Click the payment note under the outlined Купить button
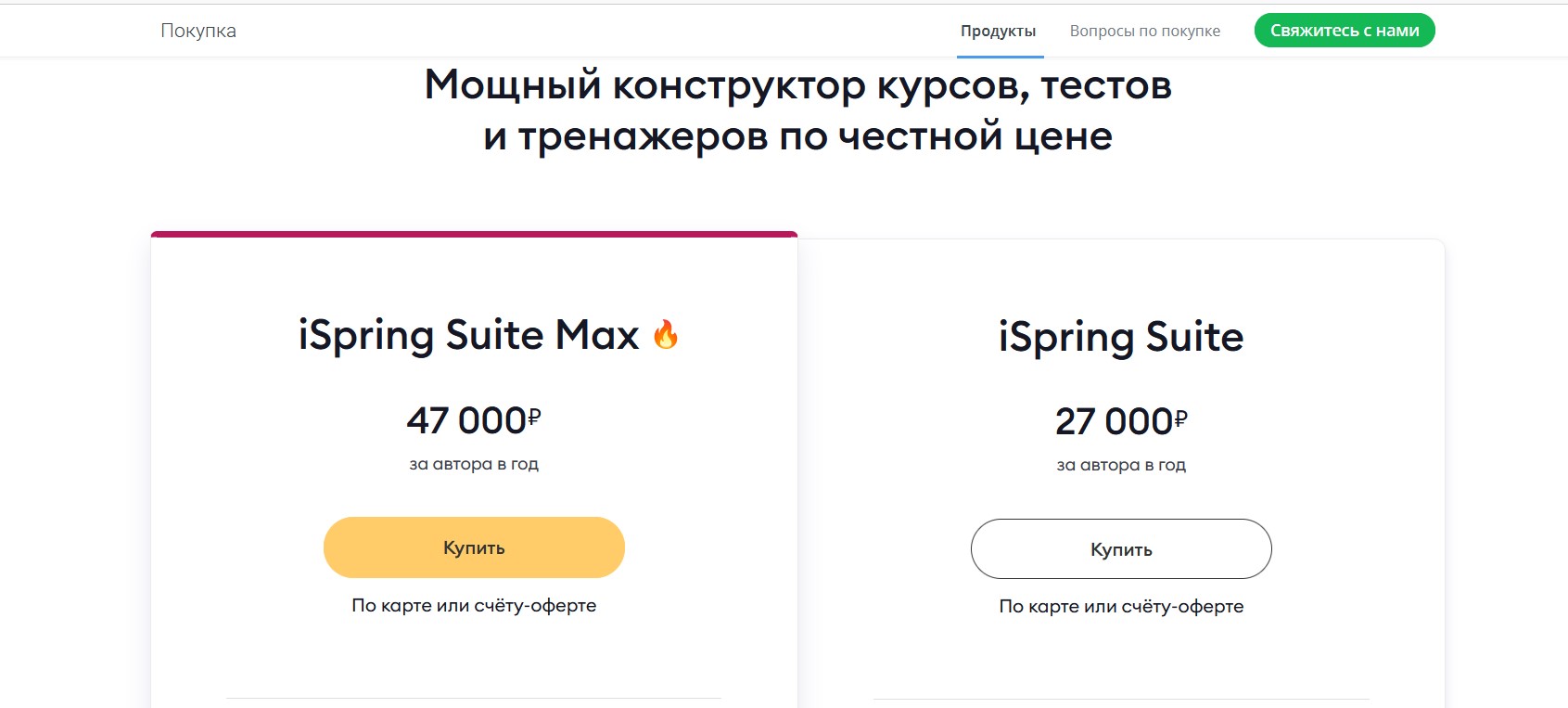This screenshot has width=1568, height=708. point(1120,607)
